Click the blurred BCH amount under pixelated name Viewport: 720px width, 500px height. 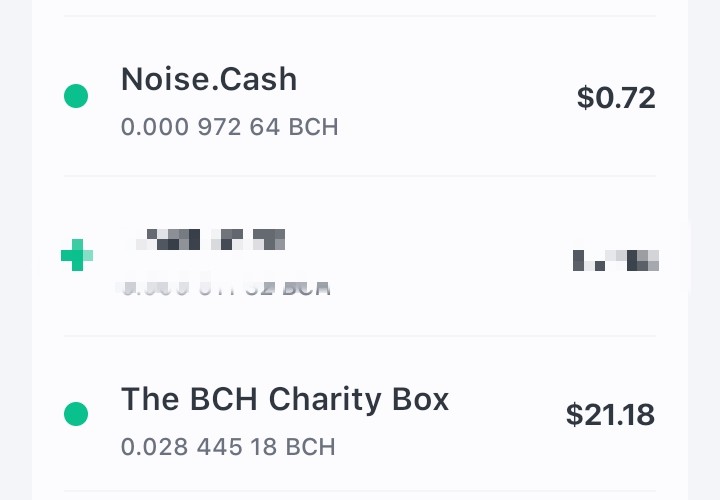(x=225, y=285)
